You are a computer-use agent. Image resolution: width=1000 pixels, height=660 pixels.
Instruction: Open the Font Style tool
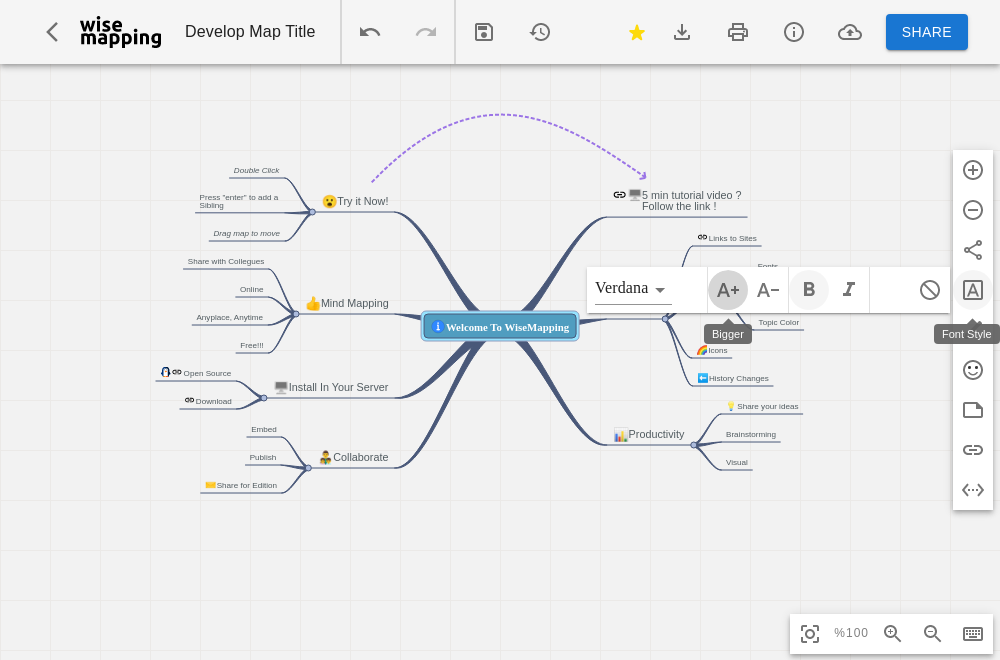973,290
